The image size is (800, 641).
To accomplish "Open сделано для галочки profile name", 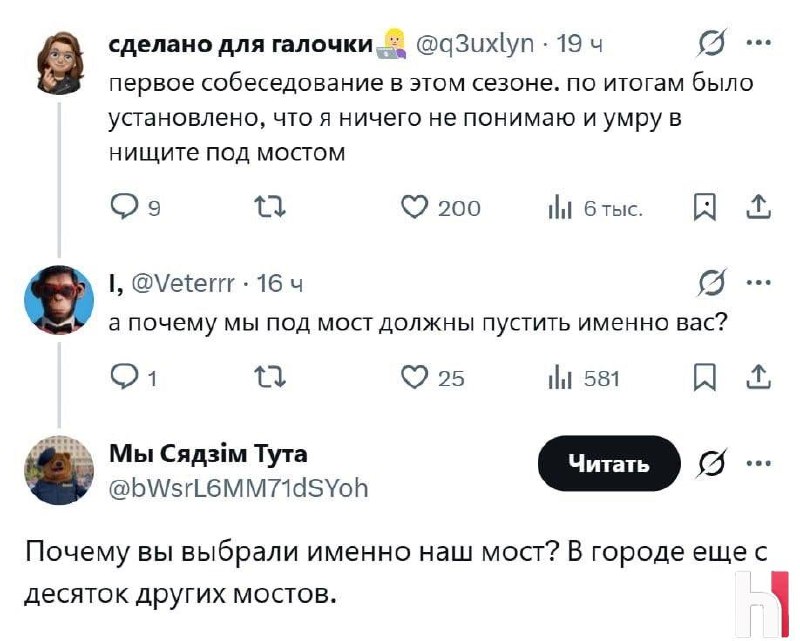I will pyautogui.click(x=241, y=45).
